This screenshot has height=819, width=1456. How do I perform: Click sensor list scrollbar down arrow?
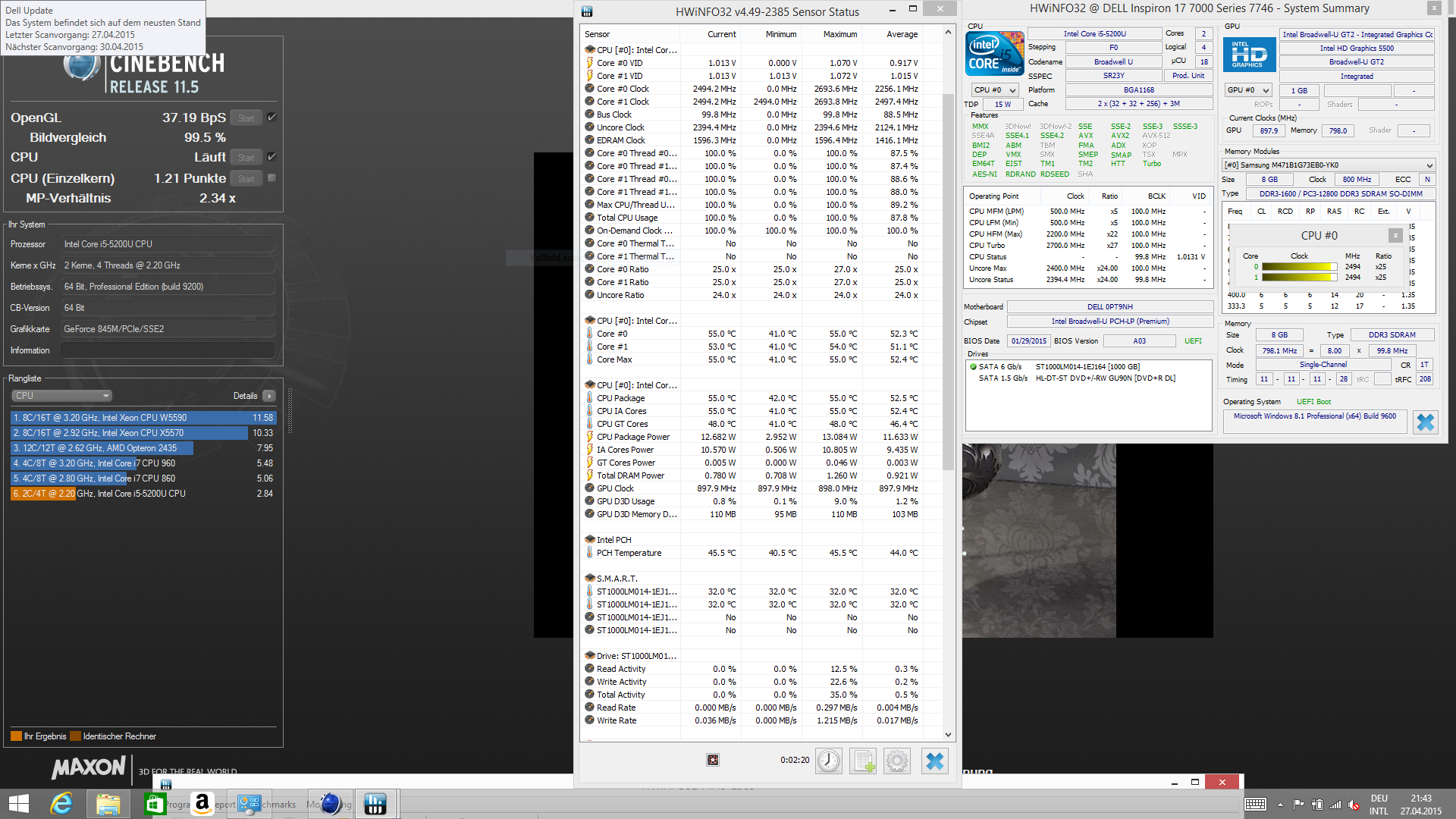click(948, 735)
